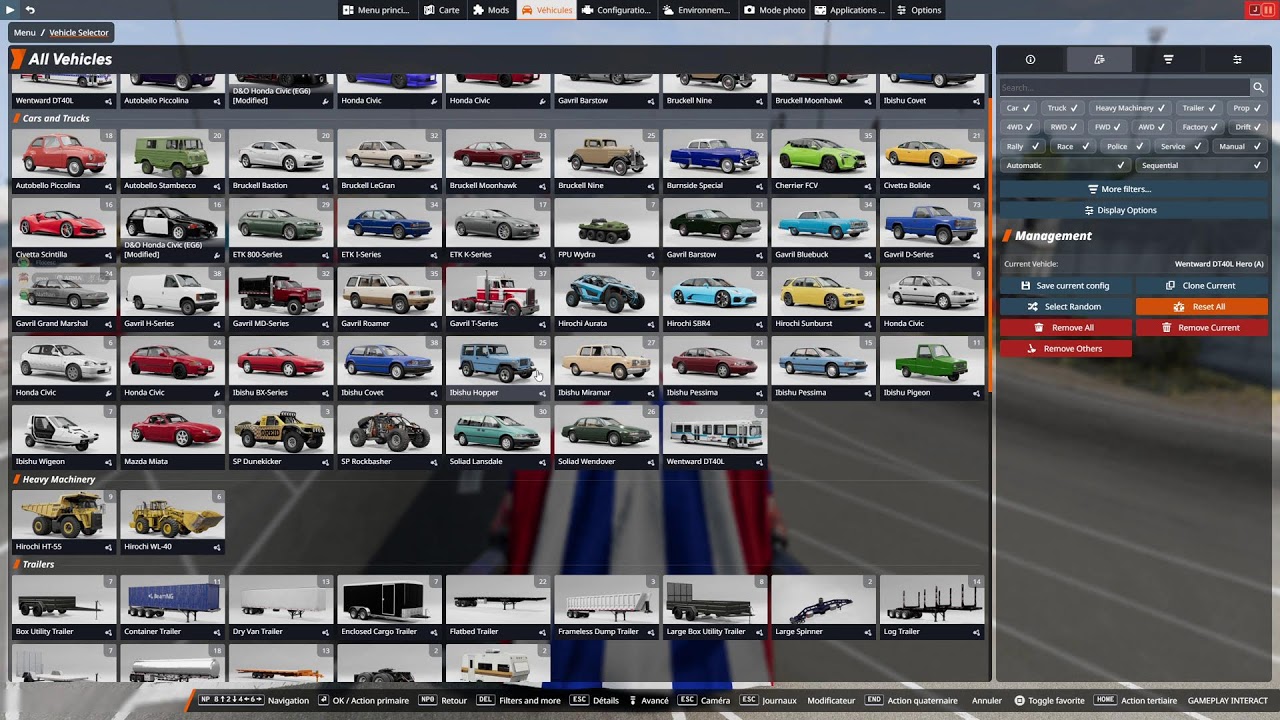Screen dimensions: 1280x720
Task: Toggle the Truck filter checkbox
Action: pos(1063,108)
